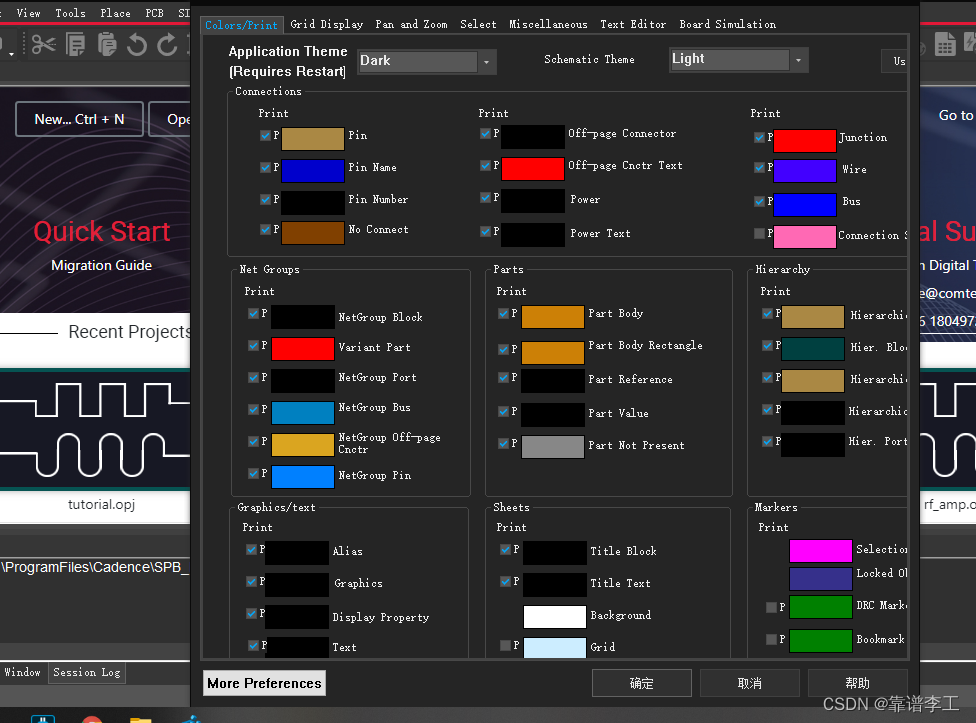976x723 pixels.
Task: Open the Schematic Theme dropdown showing Light
Action: click(739, 60)
